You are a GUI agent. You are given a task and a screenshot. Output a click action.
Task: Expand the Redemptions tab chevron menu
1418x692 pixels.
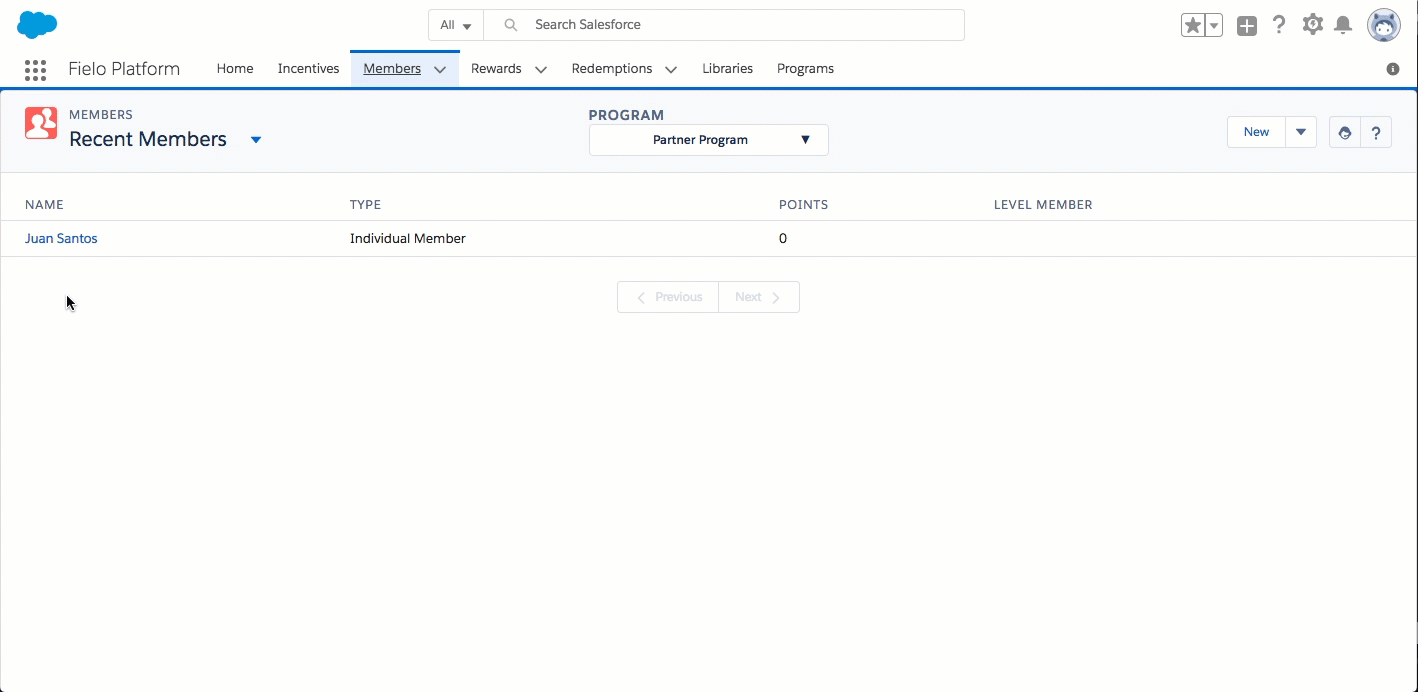[671, 69]
